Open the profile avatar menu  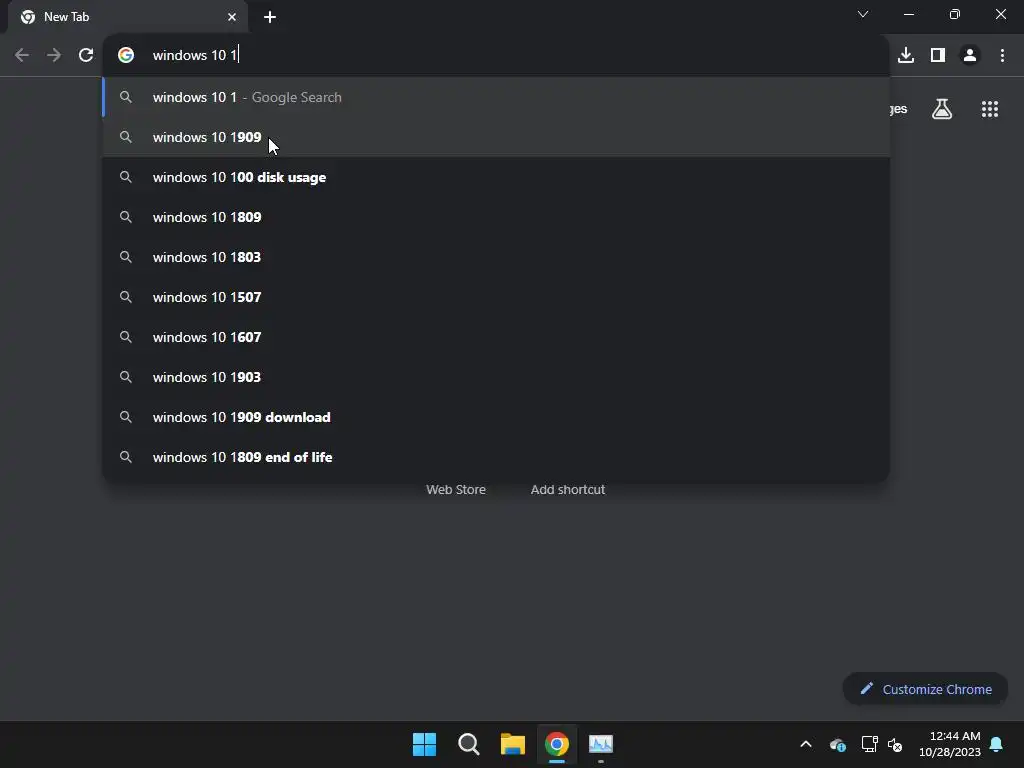point(970,56)
